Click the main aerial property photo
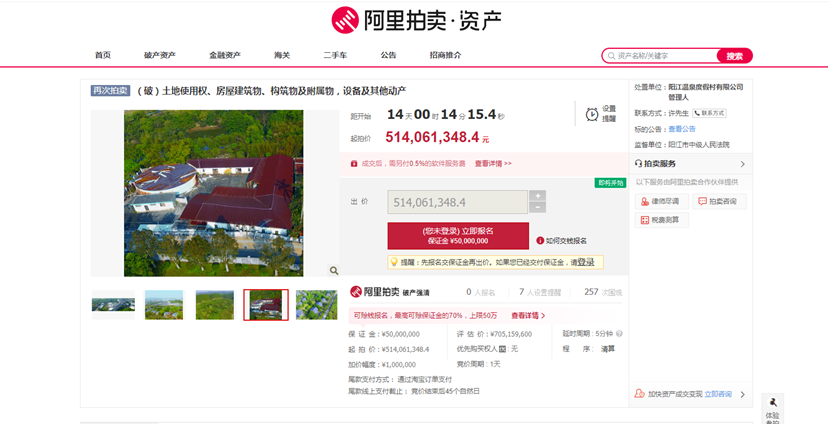The image size is (828, 424). coord(214,193)
